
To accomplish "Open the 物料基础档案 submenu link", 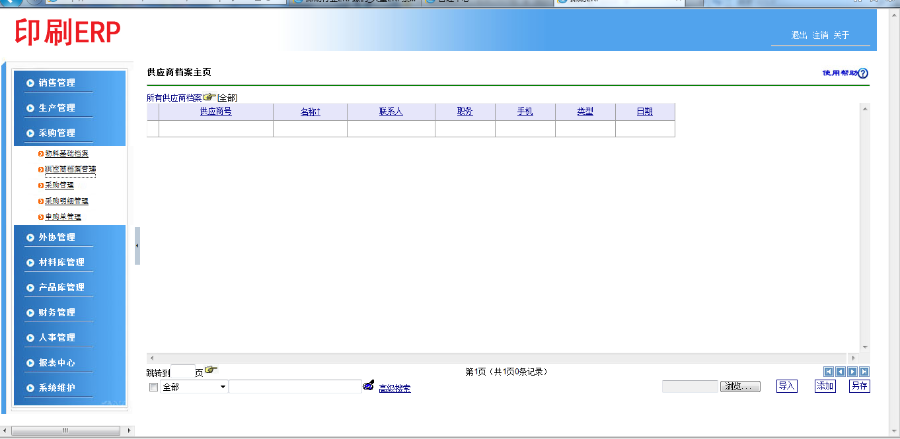I will point(67,154).
